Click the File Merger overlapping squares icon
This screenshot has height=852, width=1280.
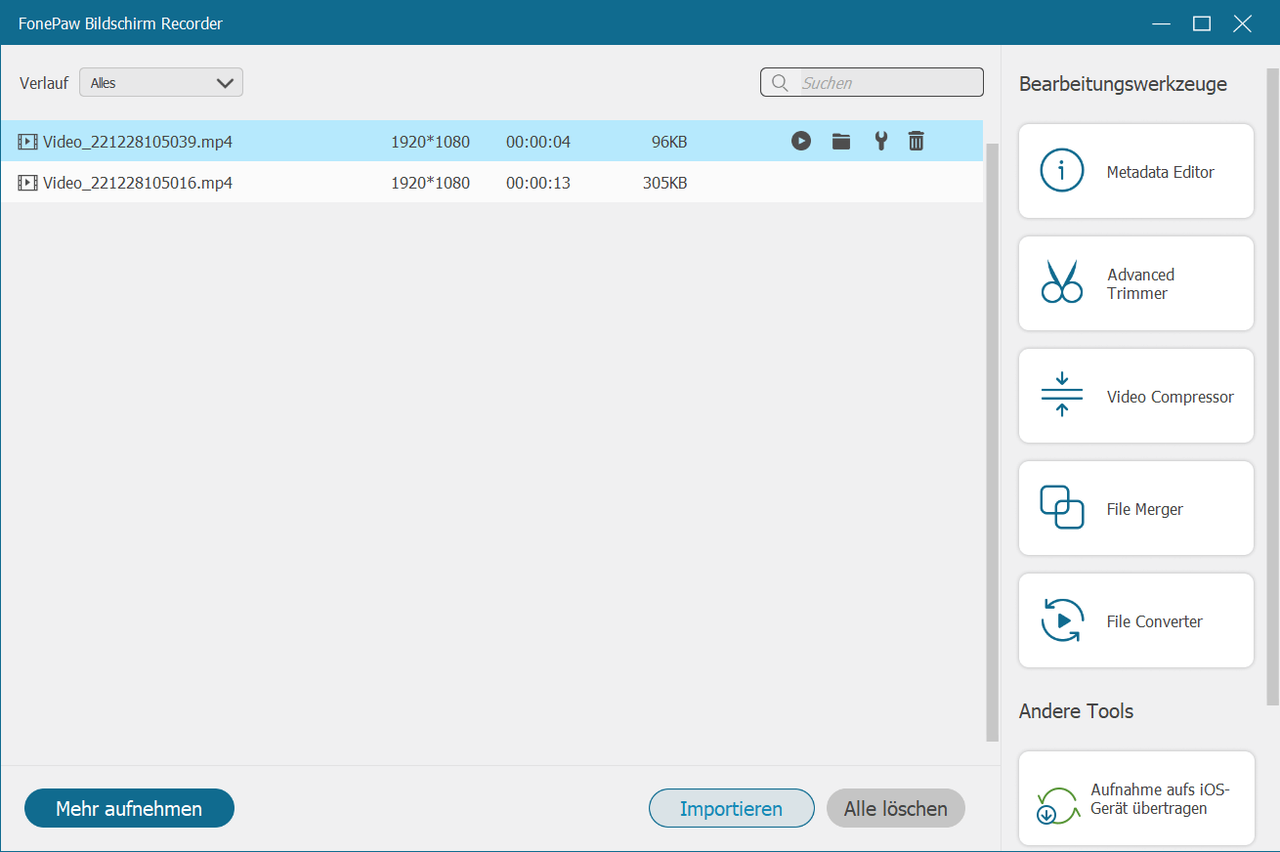pyautogui.click(x=1062, y=508)
